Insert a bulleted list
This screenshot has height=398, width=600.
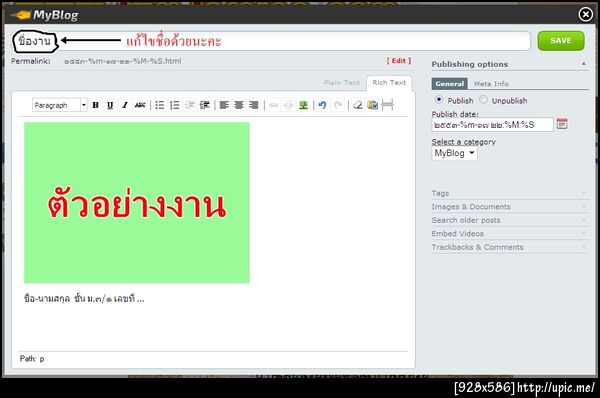[x=160, y=105]
